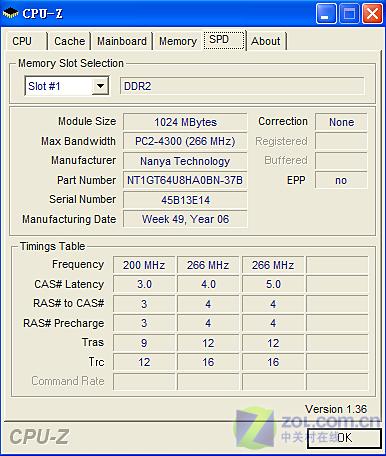Click the Max Bandwidth label
386x456 pixels.
click(78, 141)
